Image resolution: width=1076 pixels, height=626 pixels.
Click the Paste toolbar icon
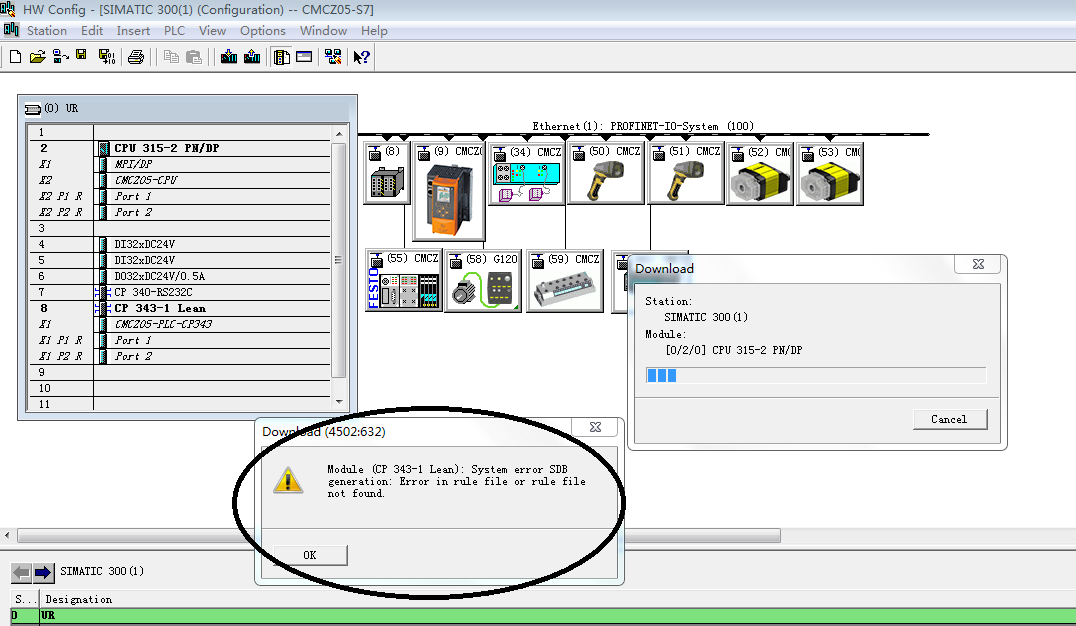click(x=194, y=57)
